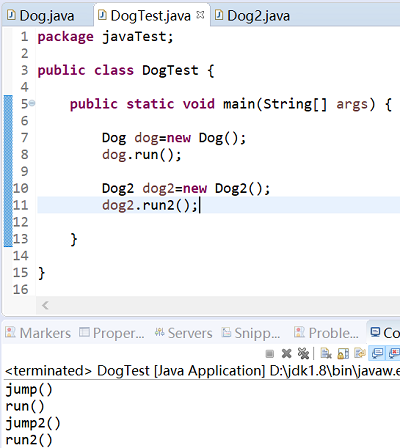Screen dimensions: 400x448
Task: Click line number 16 in the gutter
Action: click(21, 289)
